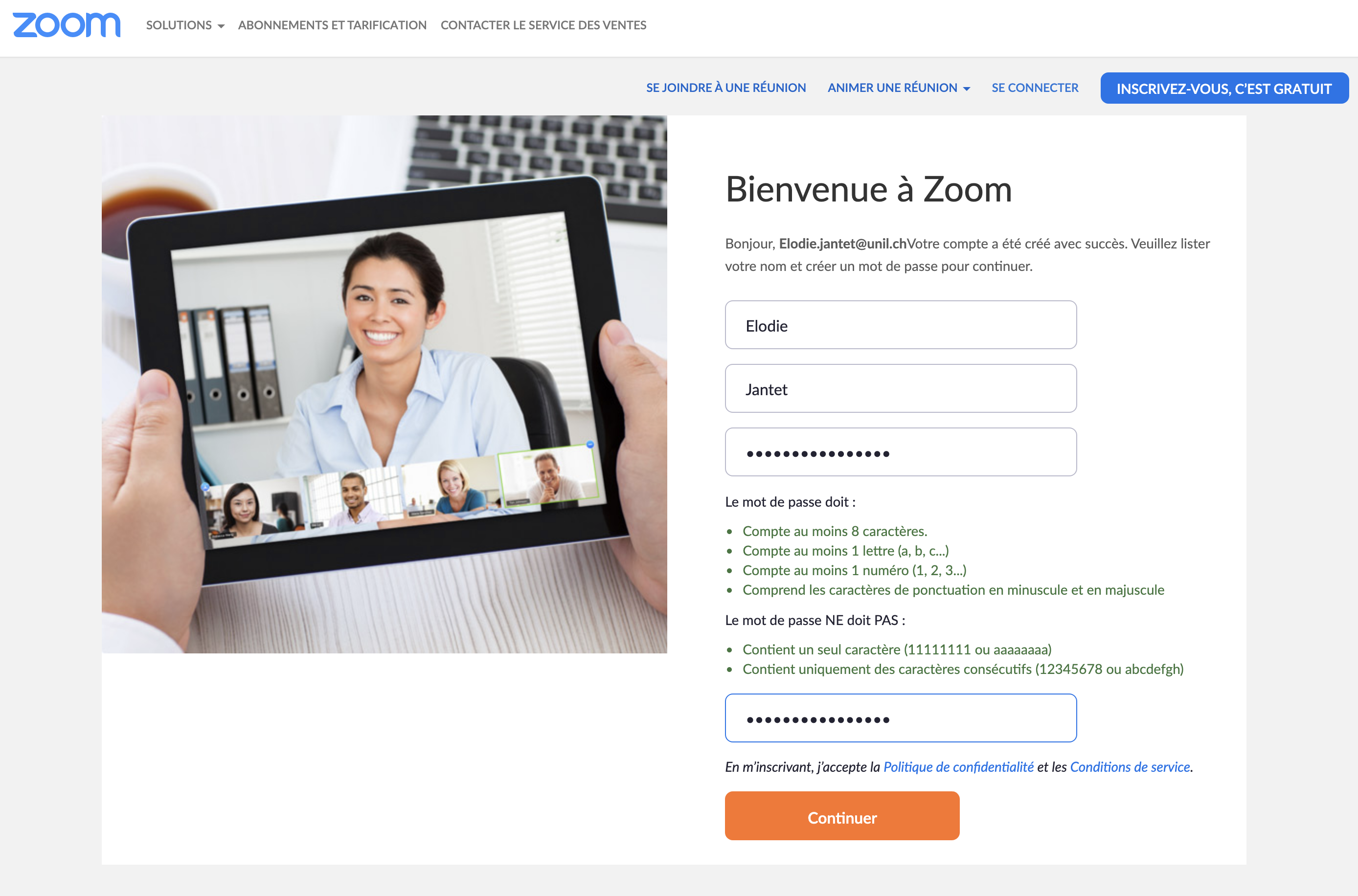Click the arrow next to Animer une réunion
The image size is (1358, 896).
point(967,89)
